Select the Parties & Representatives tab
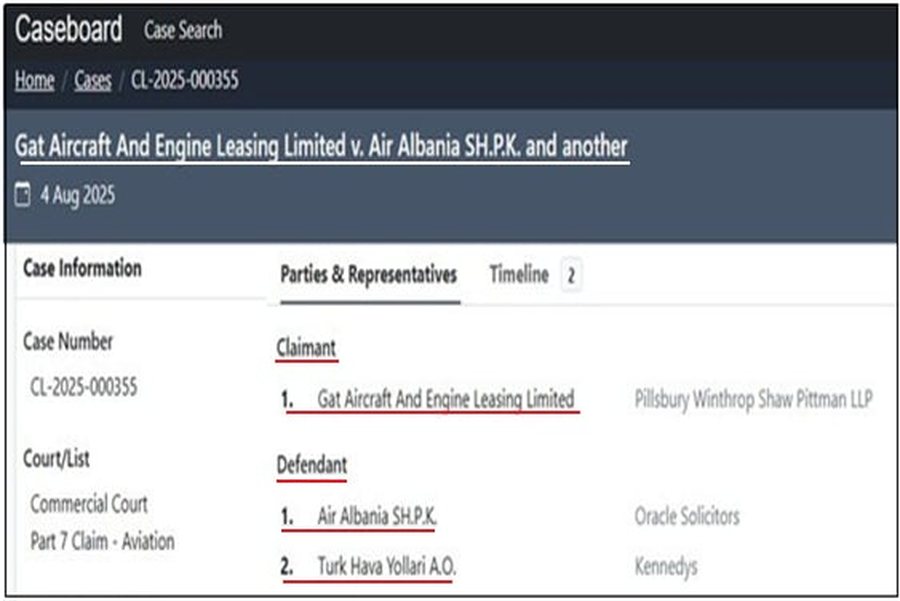 tap(368, 275)
